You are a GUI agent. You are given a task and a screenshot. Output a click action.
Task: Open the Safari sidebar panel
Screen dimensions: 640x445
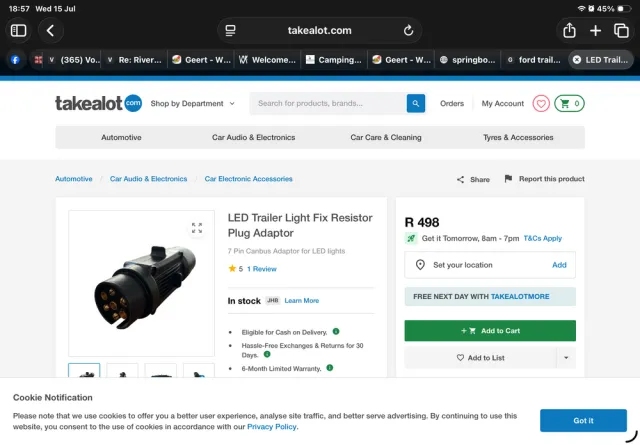(x=18, y=31)
